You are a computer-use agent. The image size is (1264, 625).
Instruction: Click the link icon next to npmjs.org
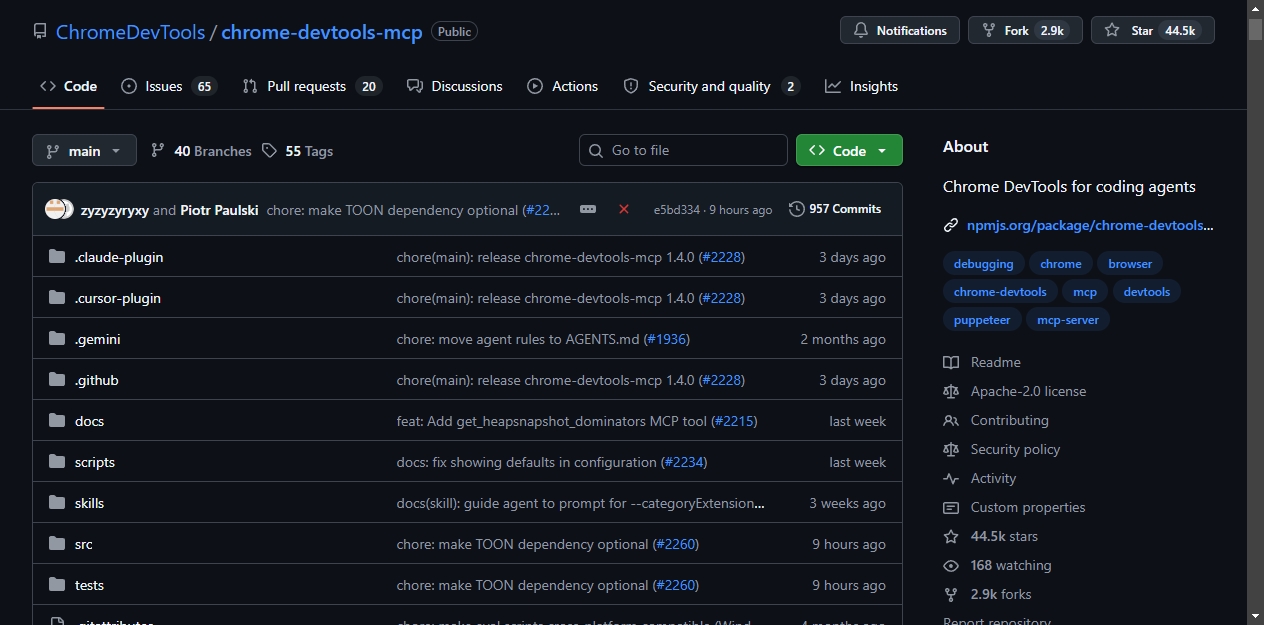click(951, 225)
